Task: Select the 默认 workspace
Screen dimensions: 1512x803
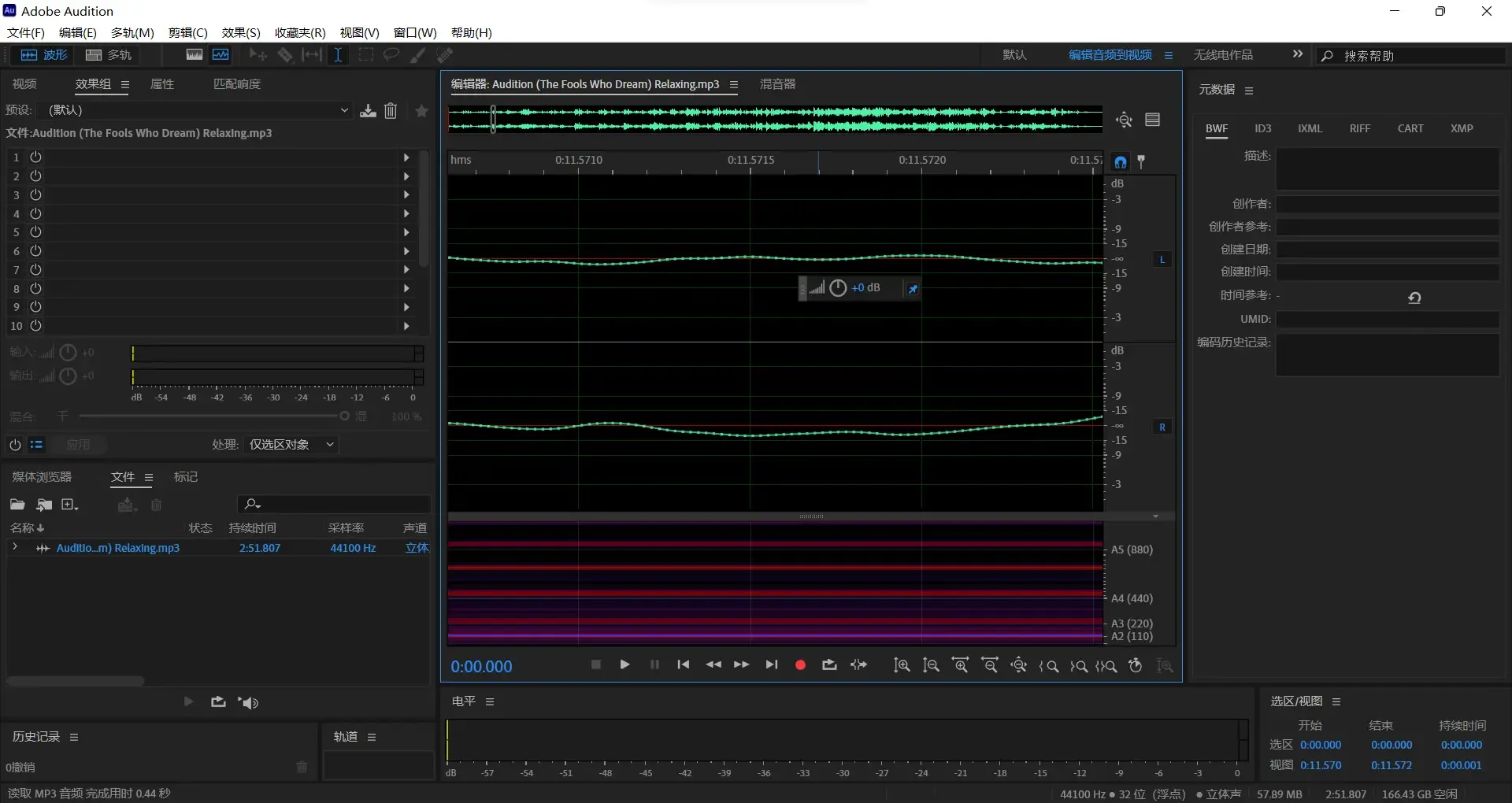Action: 1014,54
